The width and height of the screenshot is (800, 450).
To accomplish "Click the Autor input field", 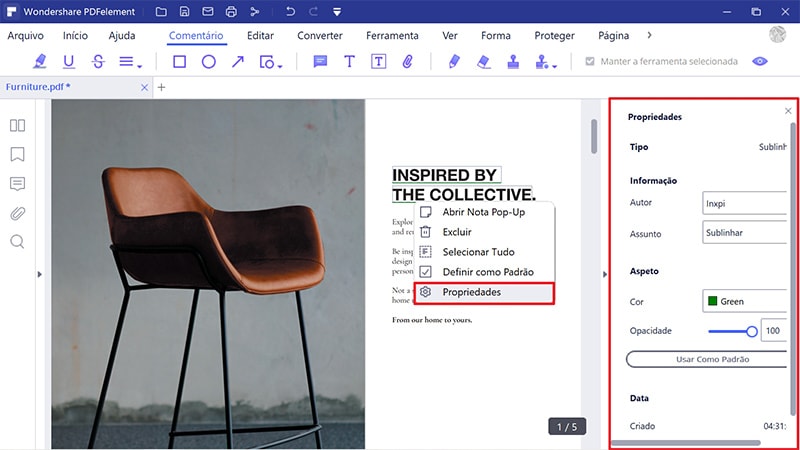I will [744, 203].
